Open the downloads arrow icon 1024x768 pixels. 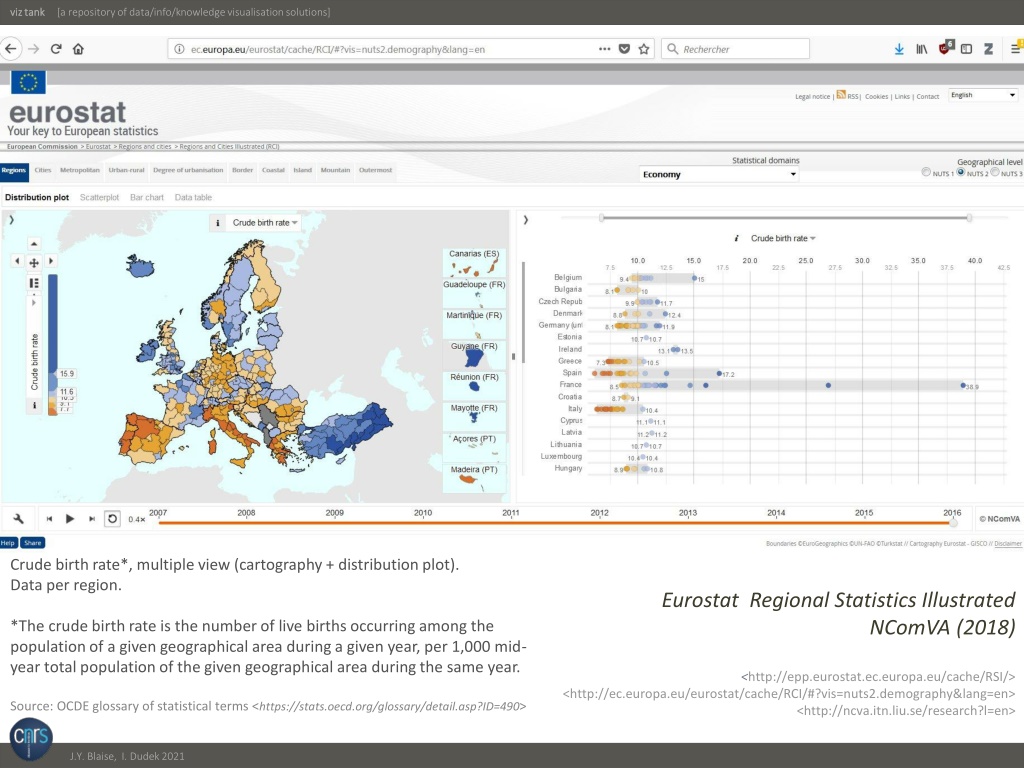[x=899, y=49]
